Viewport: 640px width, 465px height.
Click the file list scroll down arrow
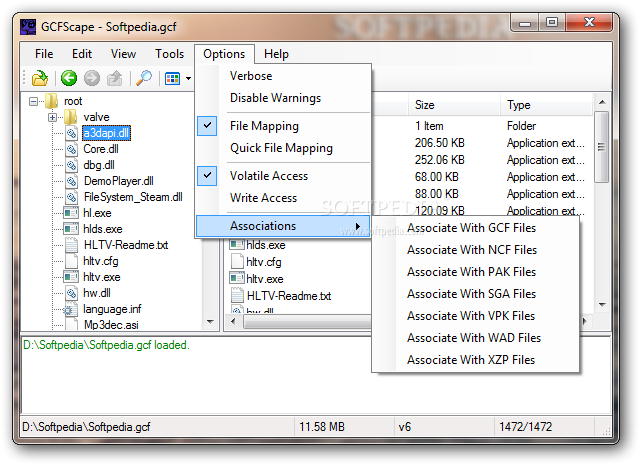(x=602, y=305)
